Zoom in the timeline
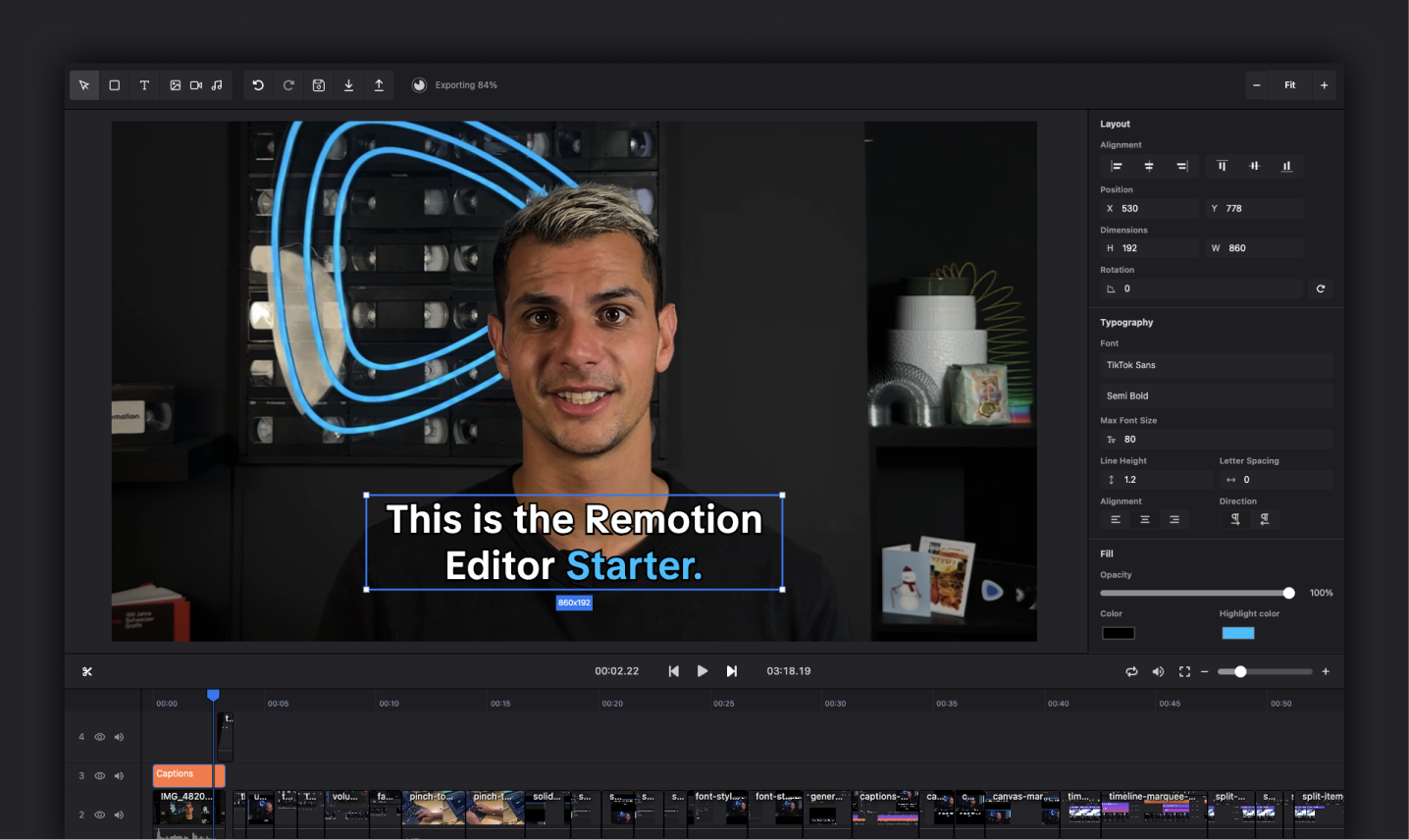1409x840 pixels. click(x=1326, y=672)
